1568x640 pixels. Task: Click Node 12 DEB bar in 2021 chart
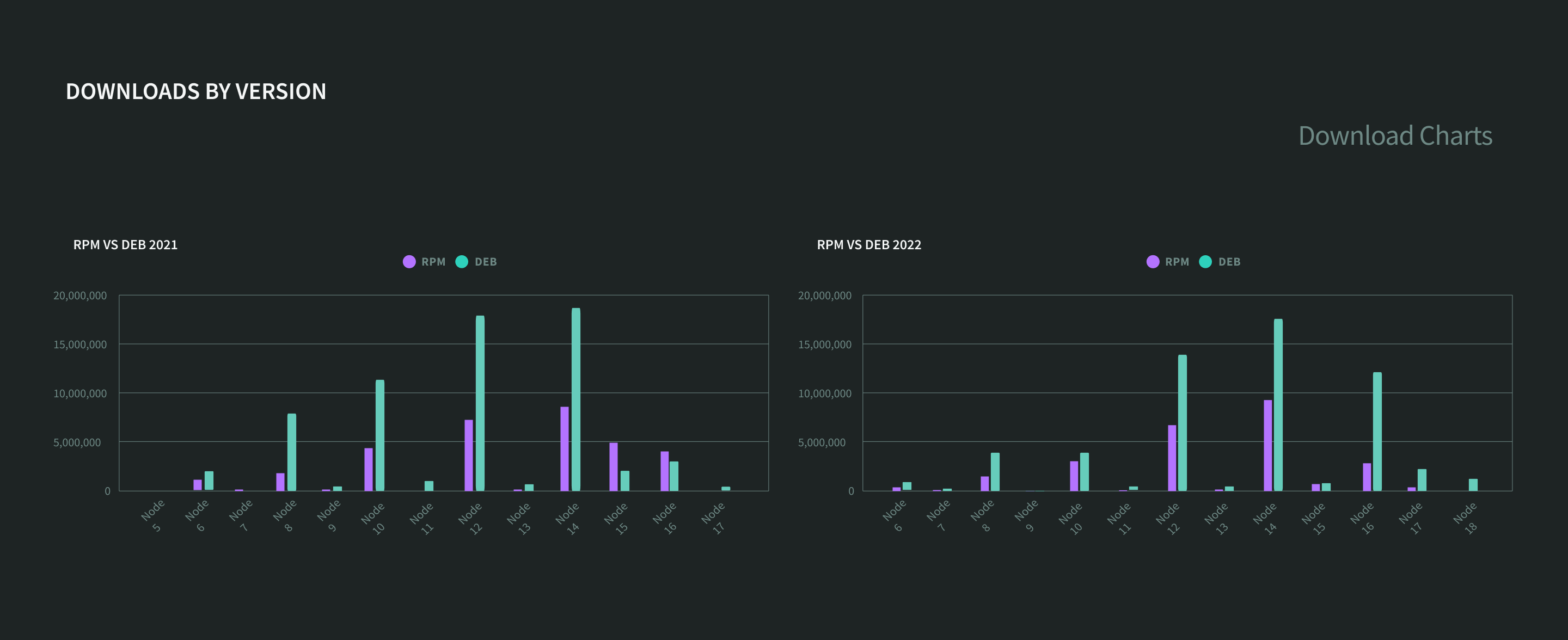[480, 403]
